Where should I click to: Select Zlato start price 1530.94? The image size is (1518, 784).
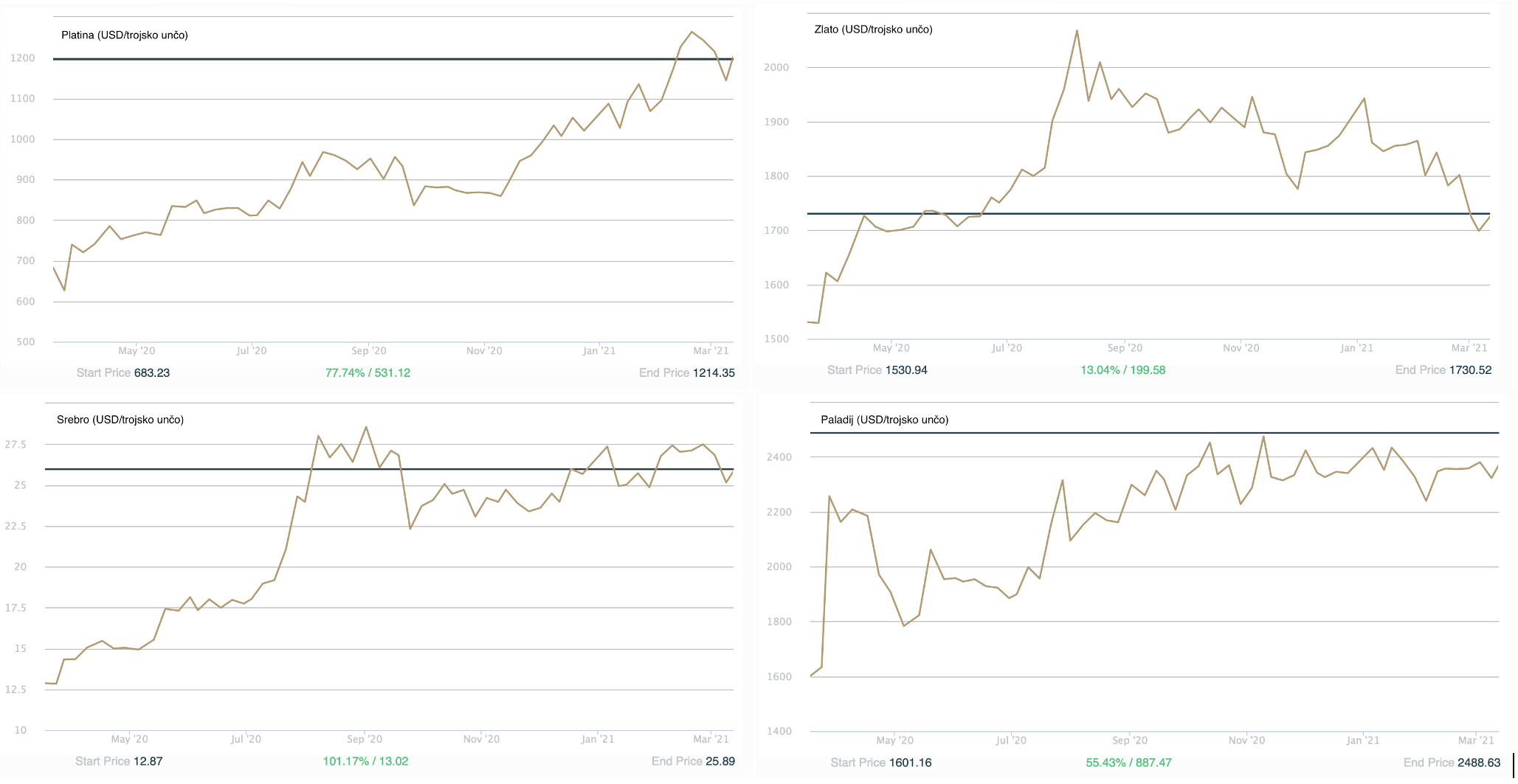tap(906, 370)
